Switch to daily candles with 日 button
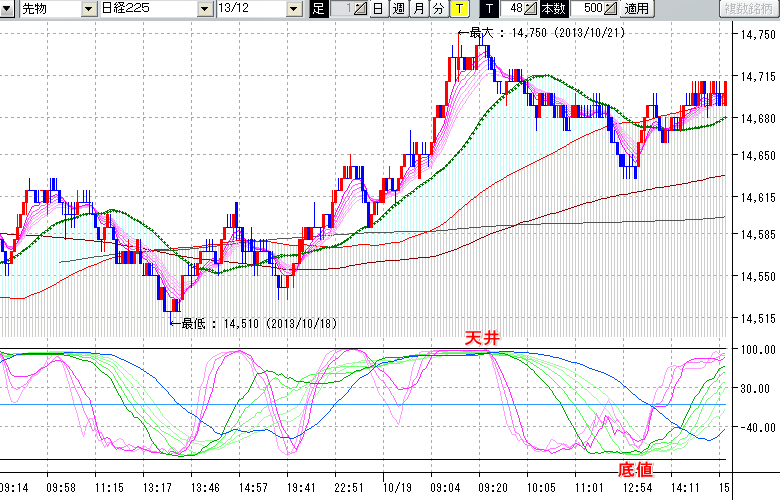Viewport: 780px width, 500px height. coord(377,9)
